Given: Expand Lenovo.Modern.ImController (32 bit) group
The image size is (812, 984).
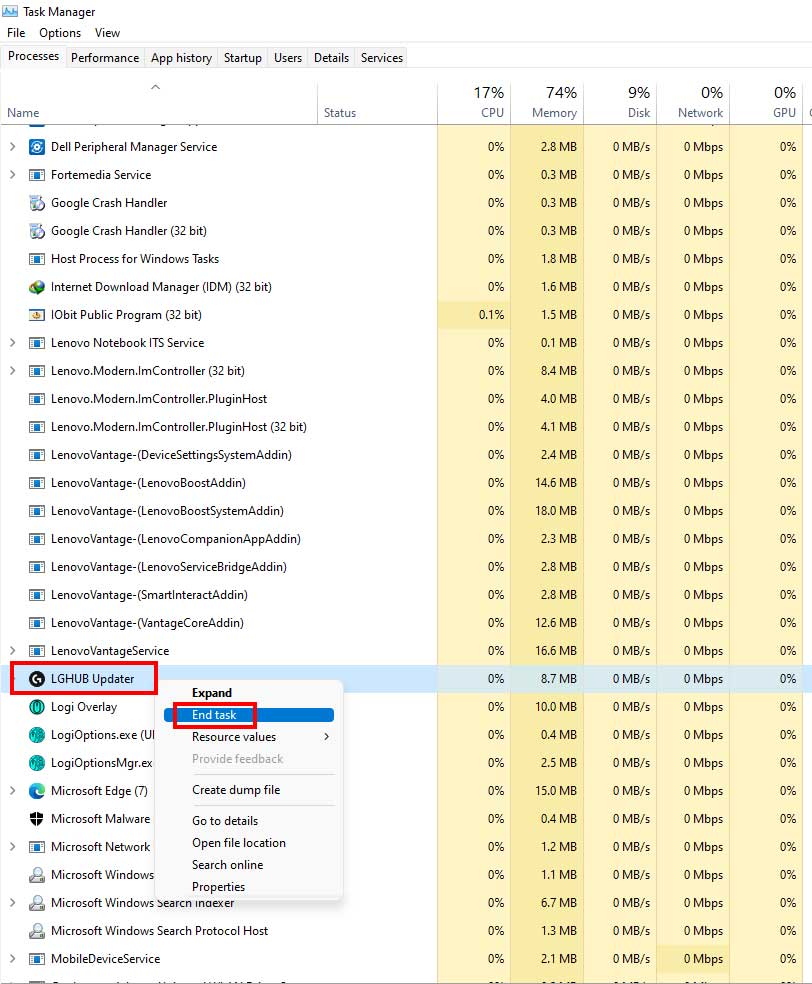Looking at the screenshot, I should coord(13,371).
